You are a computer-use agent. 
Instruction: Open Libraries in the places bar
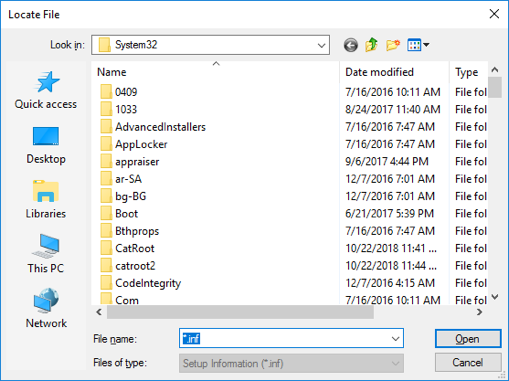pyautogui.click(x=46, y=200)
